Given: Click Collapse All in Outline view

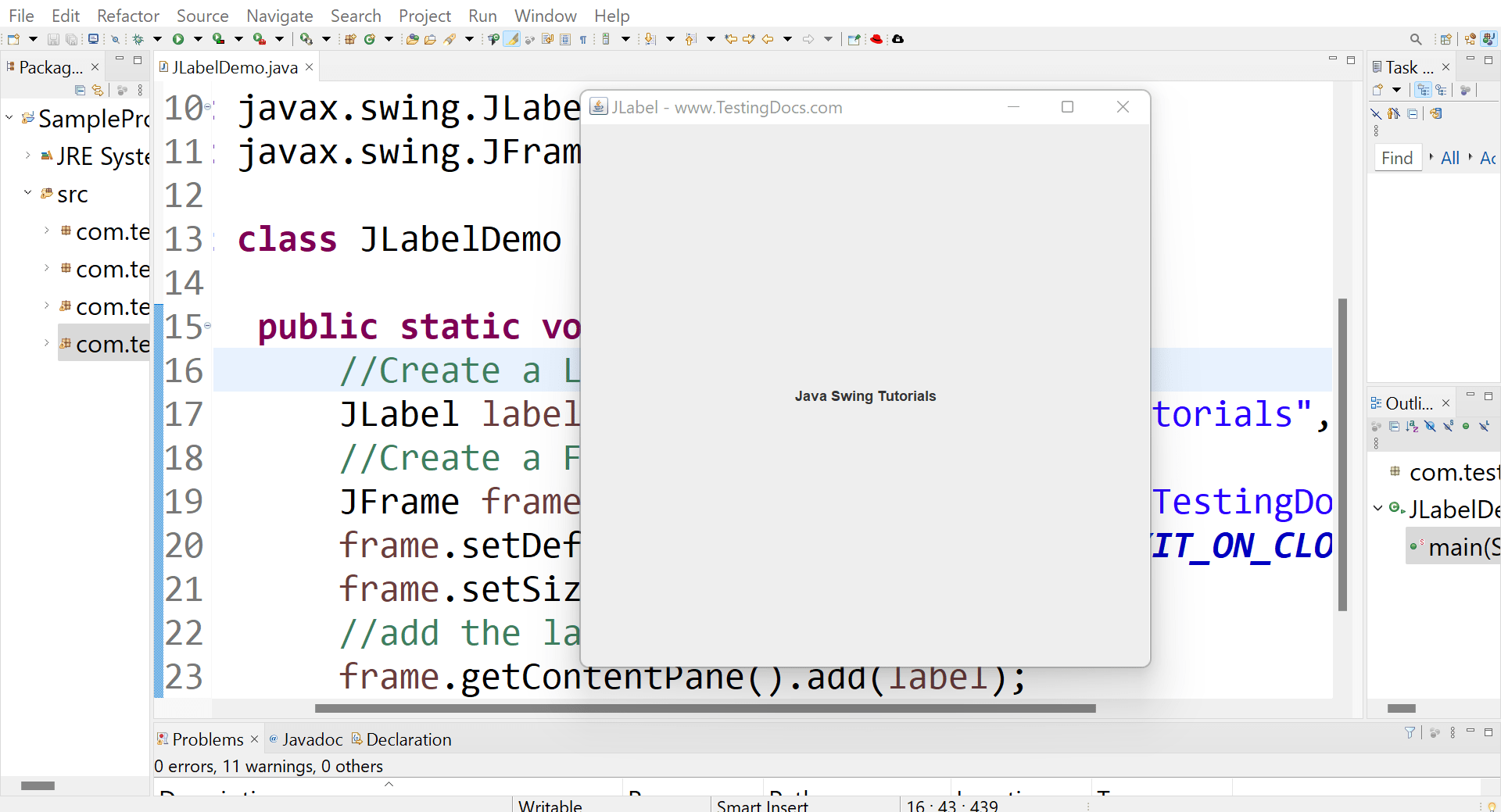Looking at the screenshot, I should coord(1394,426).
